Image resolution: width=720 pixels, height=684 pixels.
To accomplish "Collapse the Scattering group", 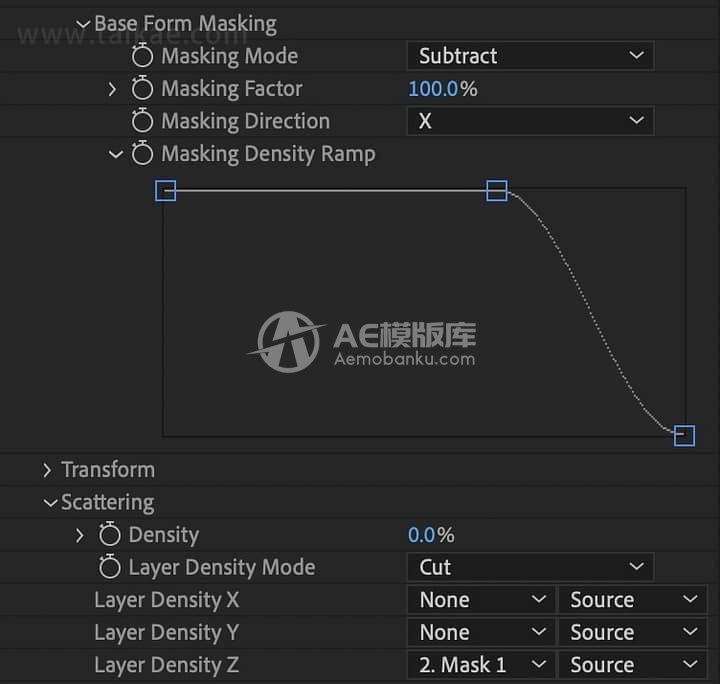I will (49, 503).
